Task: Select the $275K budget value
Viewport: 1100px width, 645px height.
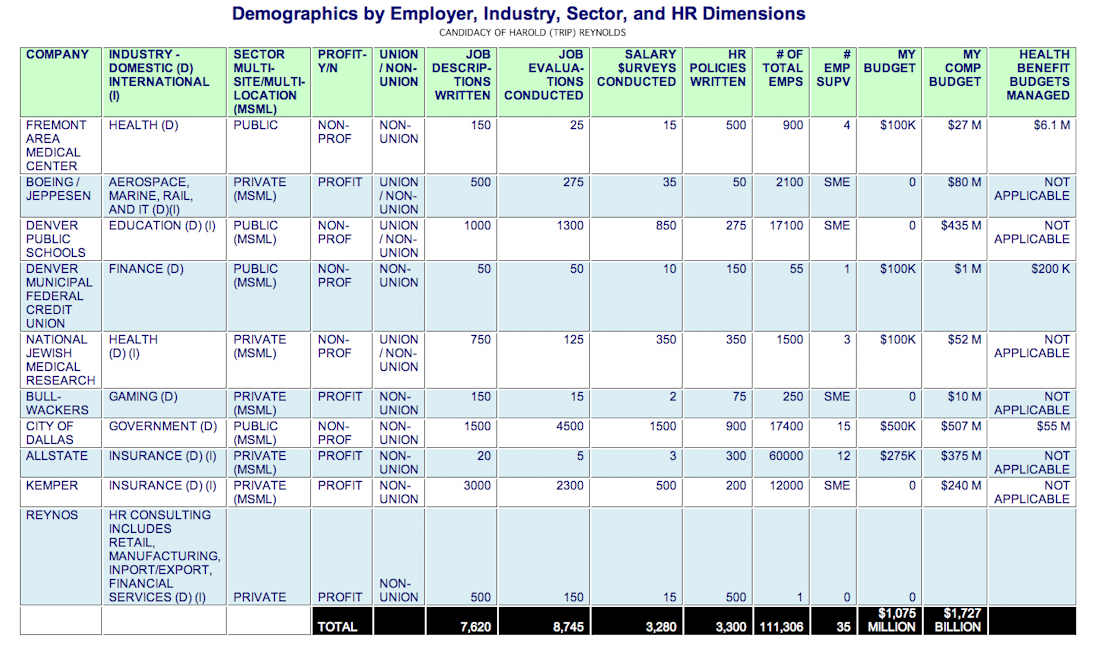Action: pos(898,456)
